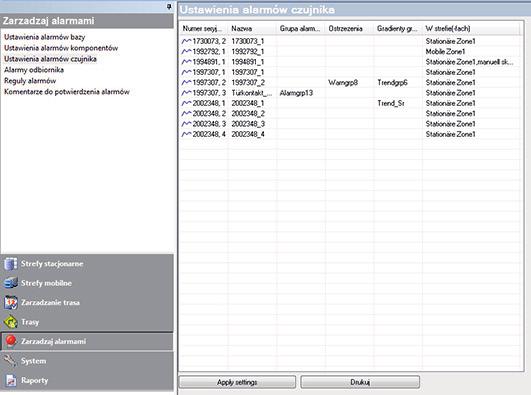531x395 pixels.
Task: Click Stationäre Zone1 cell in row 1730073, 2
Action: click(450, 41)
